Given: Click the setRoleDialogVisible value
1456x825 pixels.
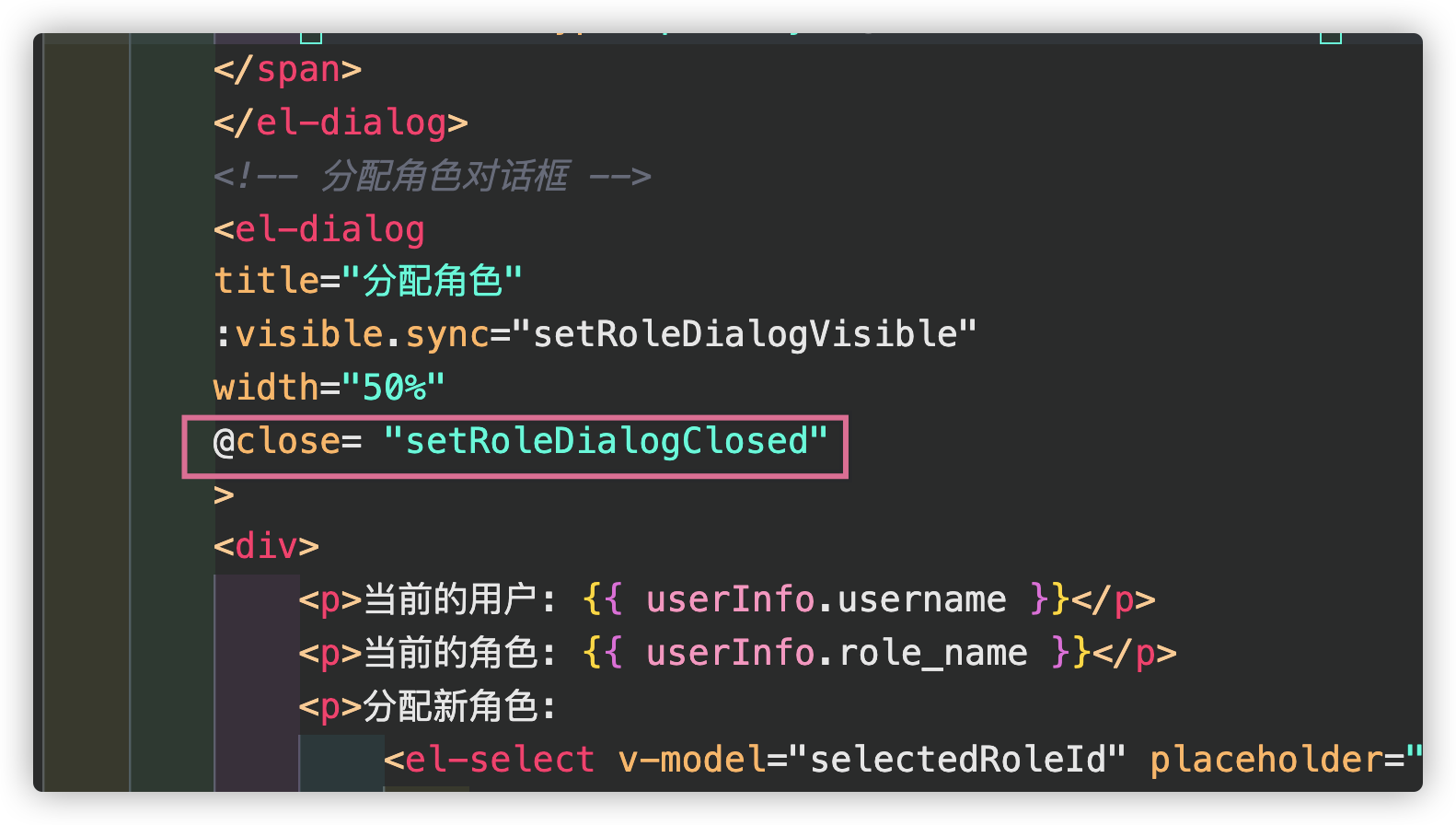Looking at the screenshot, I should [x=745, y=334].
